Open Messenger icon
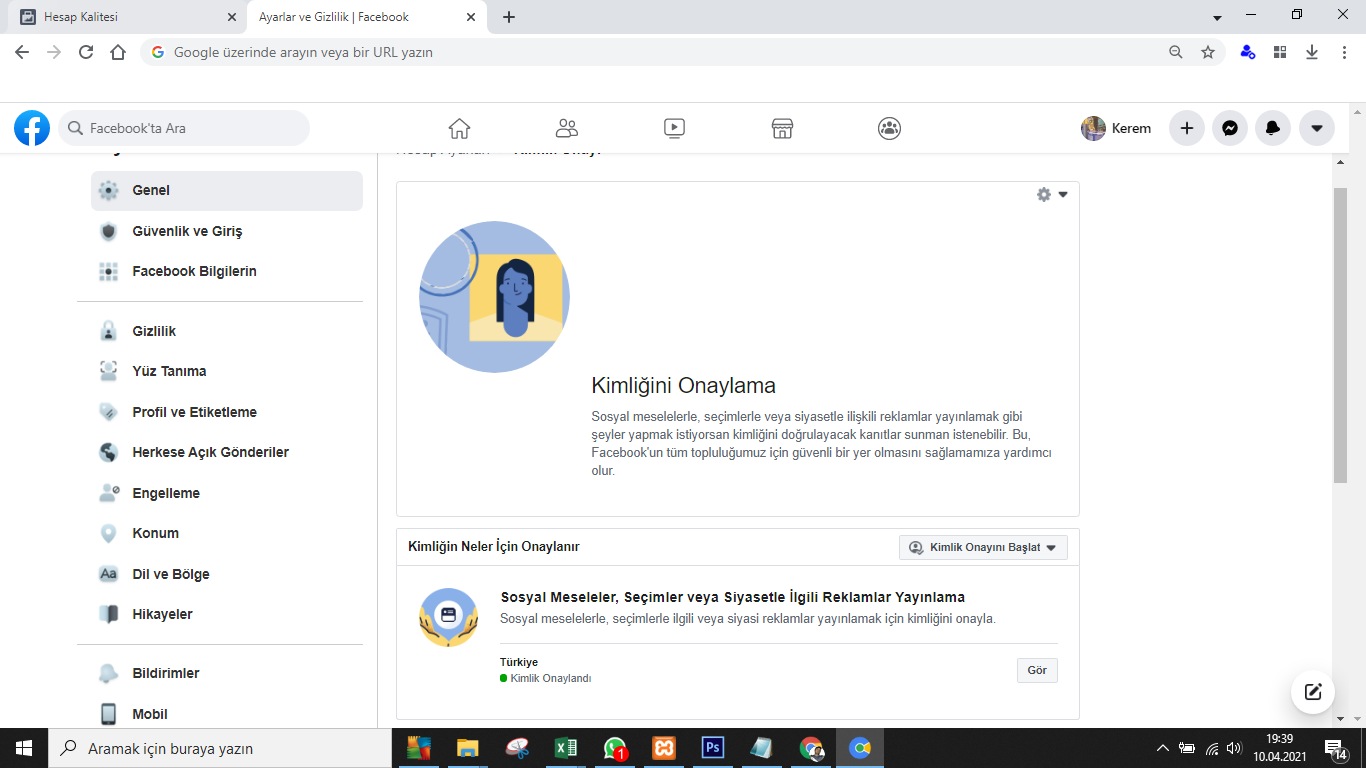 [x=1230, y=128]
